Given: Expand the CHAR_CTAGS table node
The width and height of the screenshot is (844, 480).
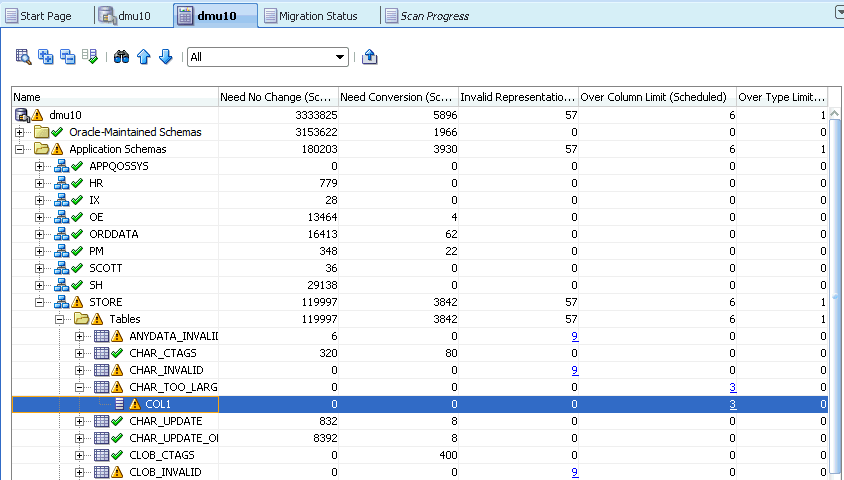Looking at the screenshot, I should 79,354.
